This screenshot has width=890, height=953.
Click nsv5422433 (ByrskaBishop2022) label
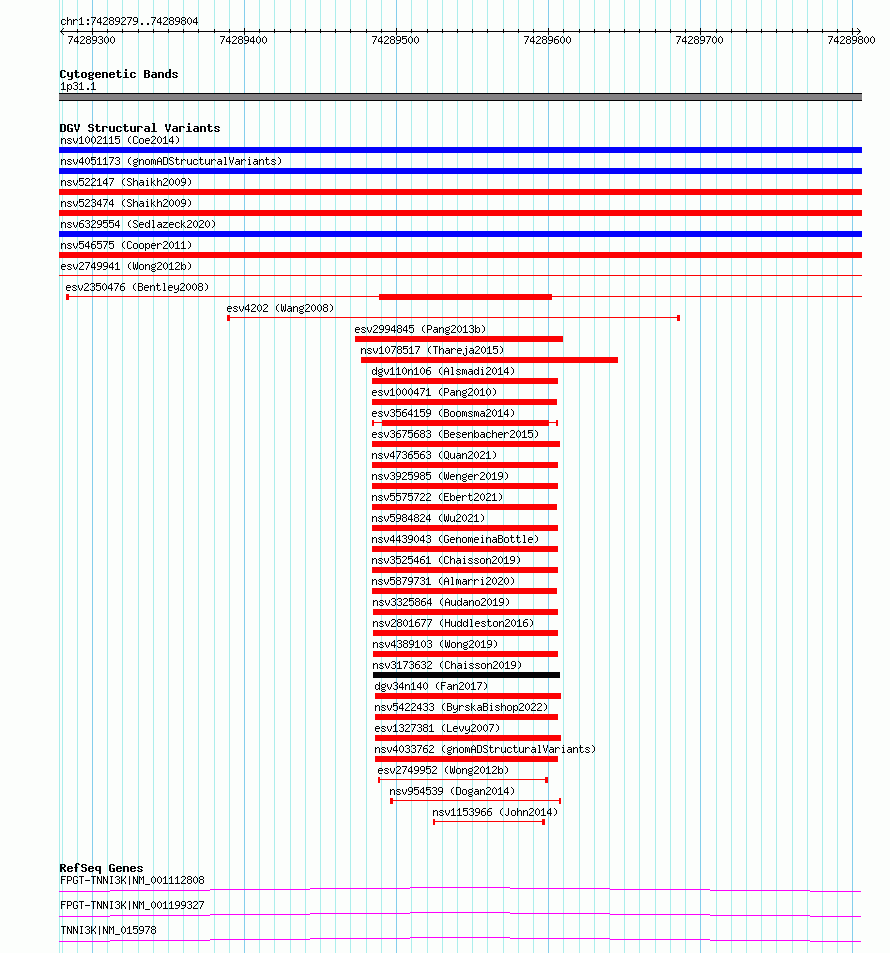click(461, 707)
